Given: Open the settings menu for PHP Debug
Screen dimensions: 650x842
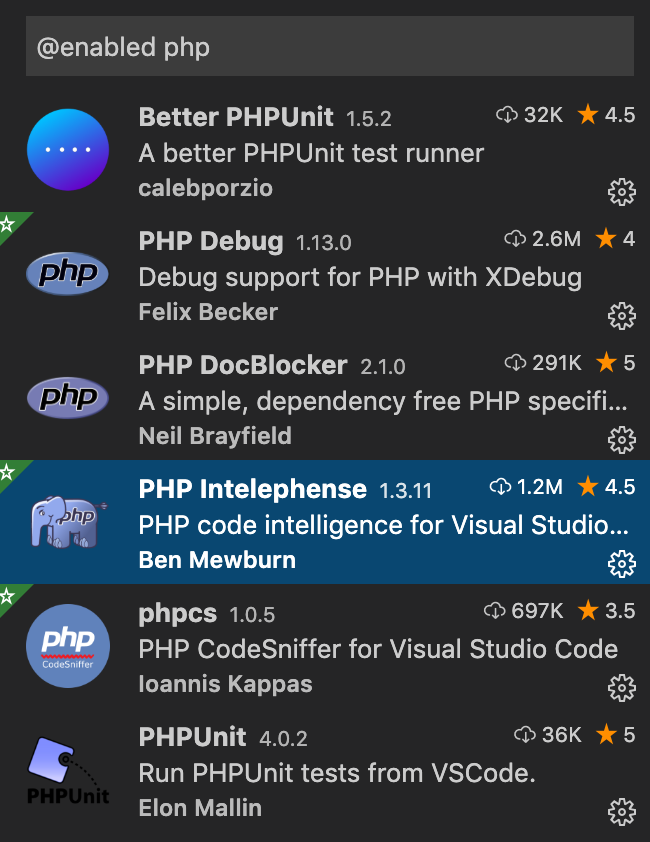Looking at the screenshot, I should click(622, 316).
